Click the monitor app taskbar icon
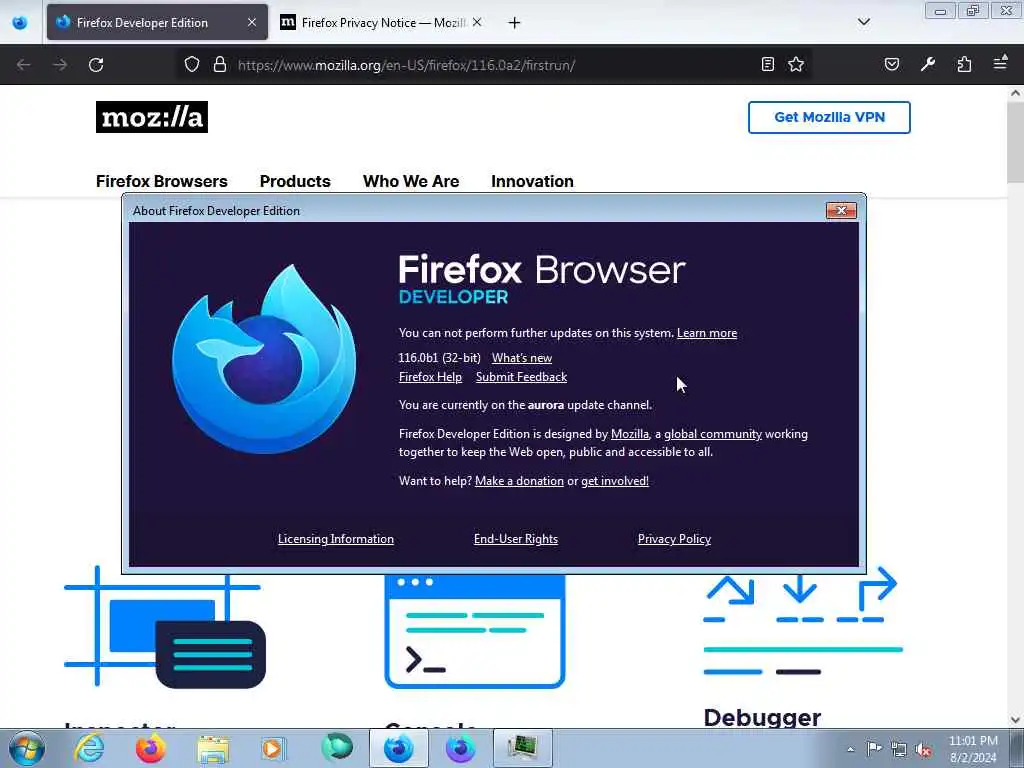This screenshot has width=1024, height=768. click(522, 748)
